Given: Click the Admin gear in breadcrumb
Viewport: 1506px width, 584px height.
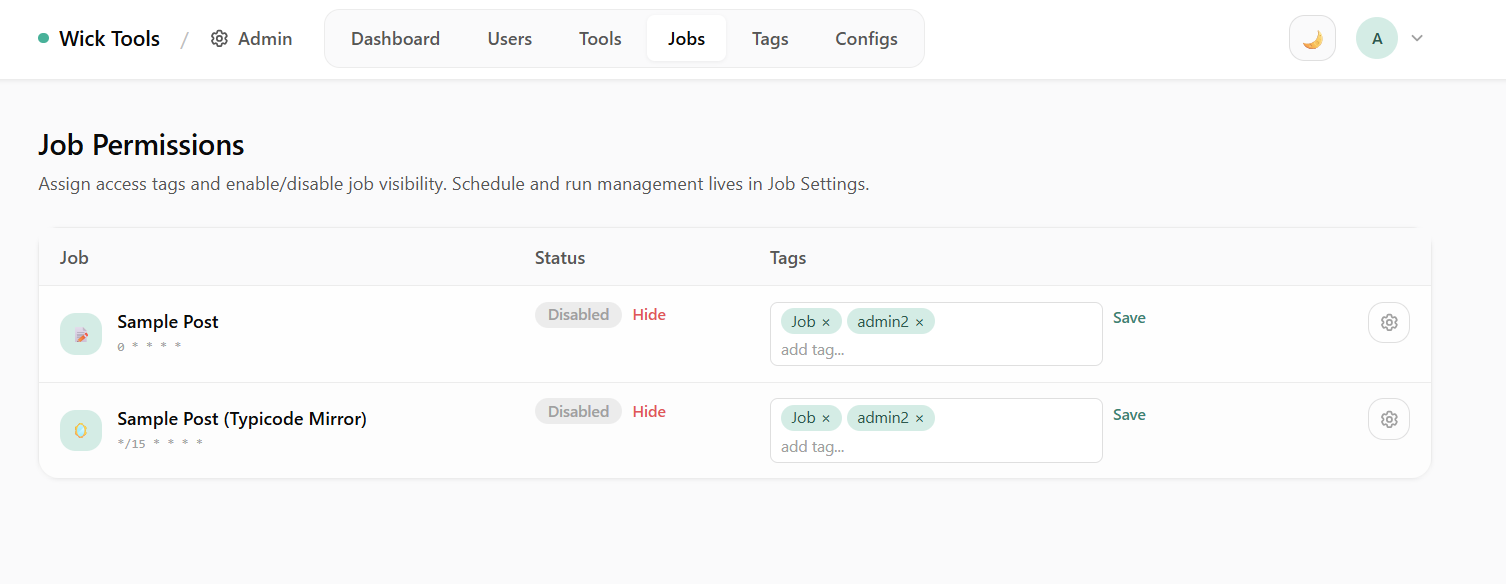Looking at the screenshot, I should [220, 39].
